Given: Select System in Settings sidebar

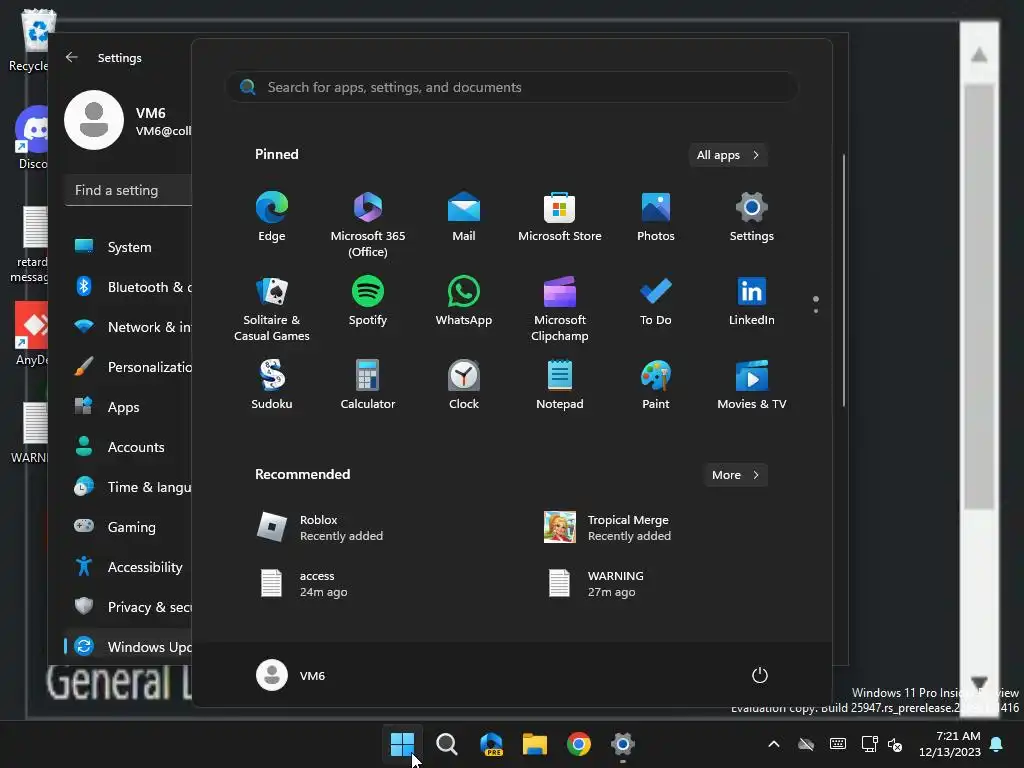Looking at the screenshot, I should pyautogui.click(x=129, y=247).
